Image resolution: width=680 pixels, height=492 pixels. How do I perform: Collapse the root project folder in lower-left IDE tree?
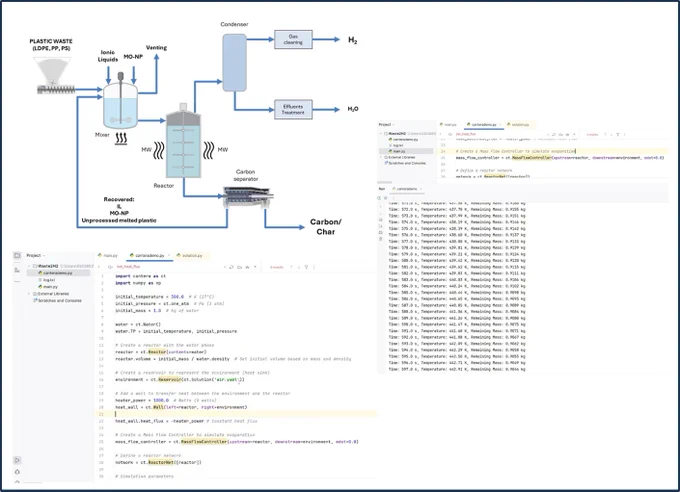coord(29,266)
